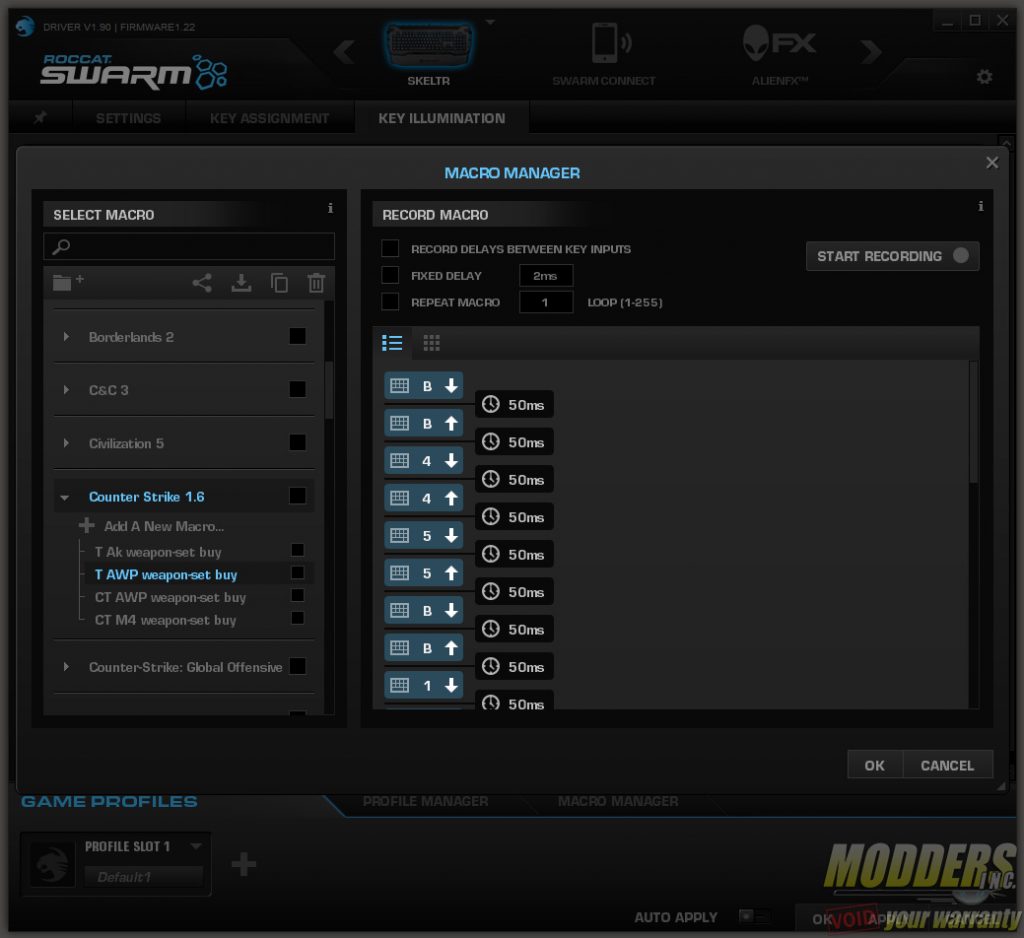Select the SKELTR keyboard device icon

428,44
